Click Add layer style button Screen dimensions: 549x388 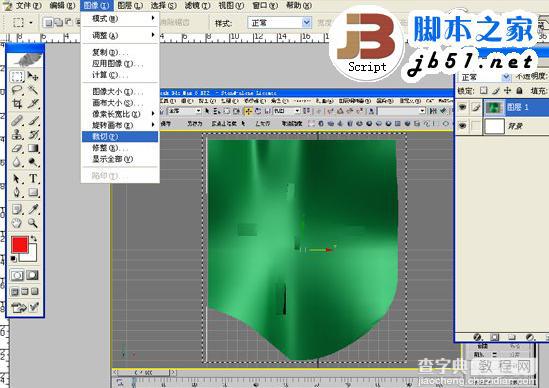[x=477, y=337]
